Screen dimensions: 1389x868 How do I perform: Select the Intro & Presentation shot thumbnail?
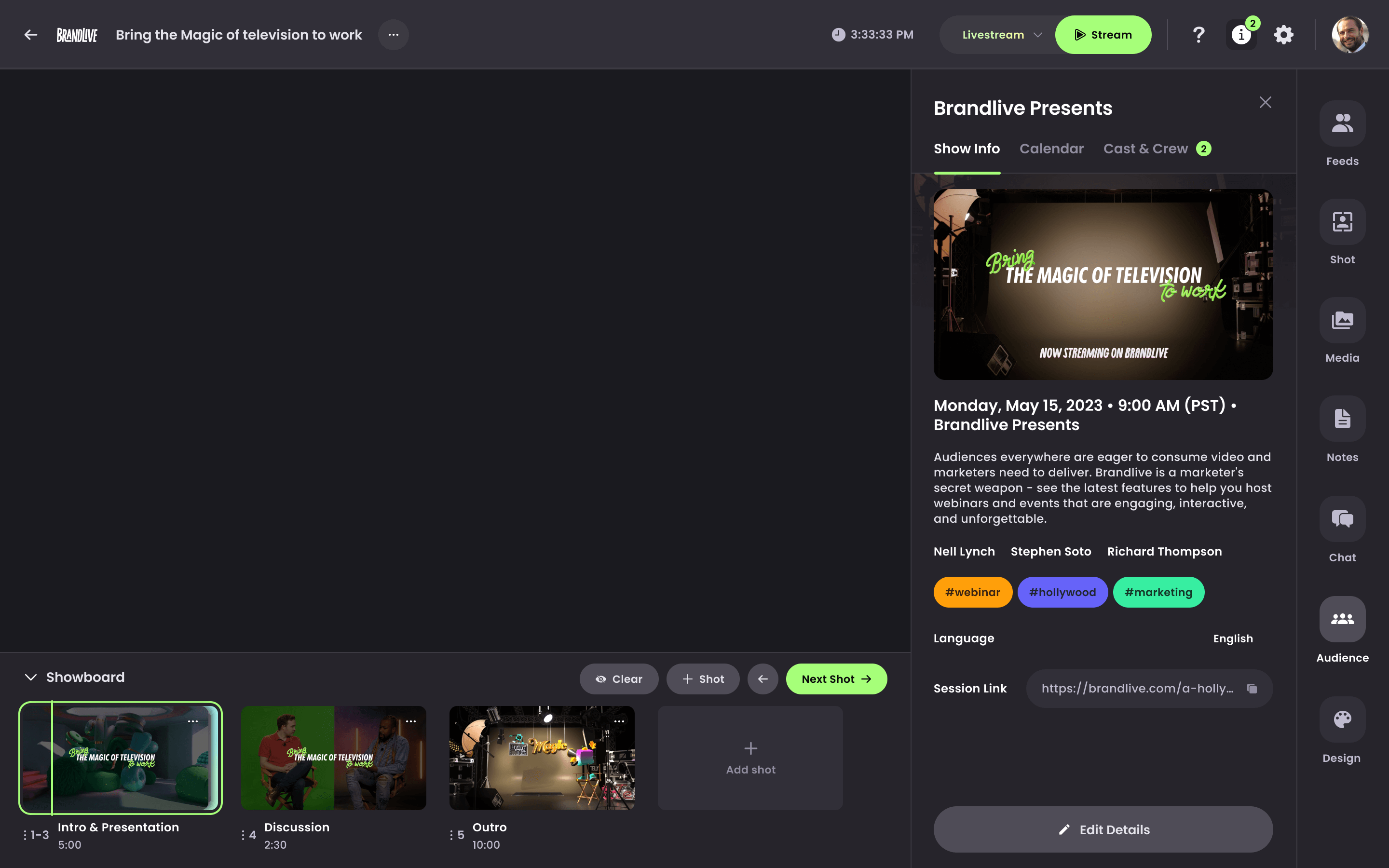121,758
